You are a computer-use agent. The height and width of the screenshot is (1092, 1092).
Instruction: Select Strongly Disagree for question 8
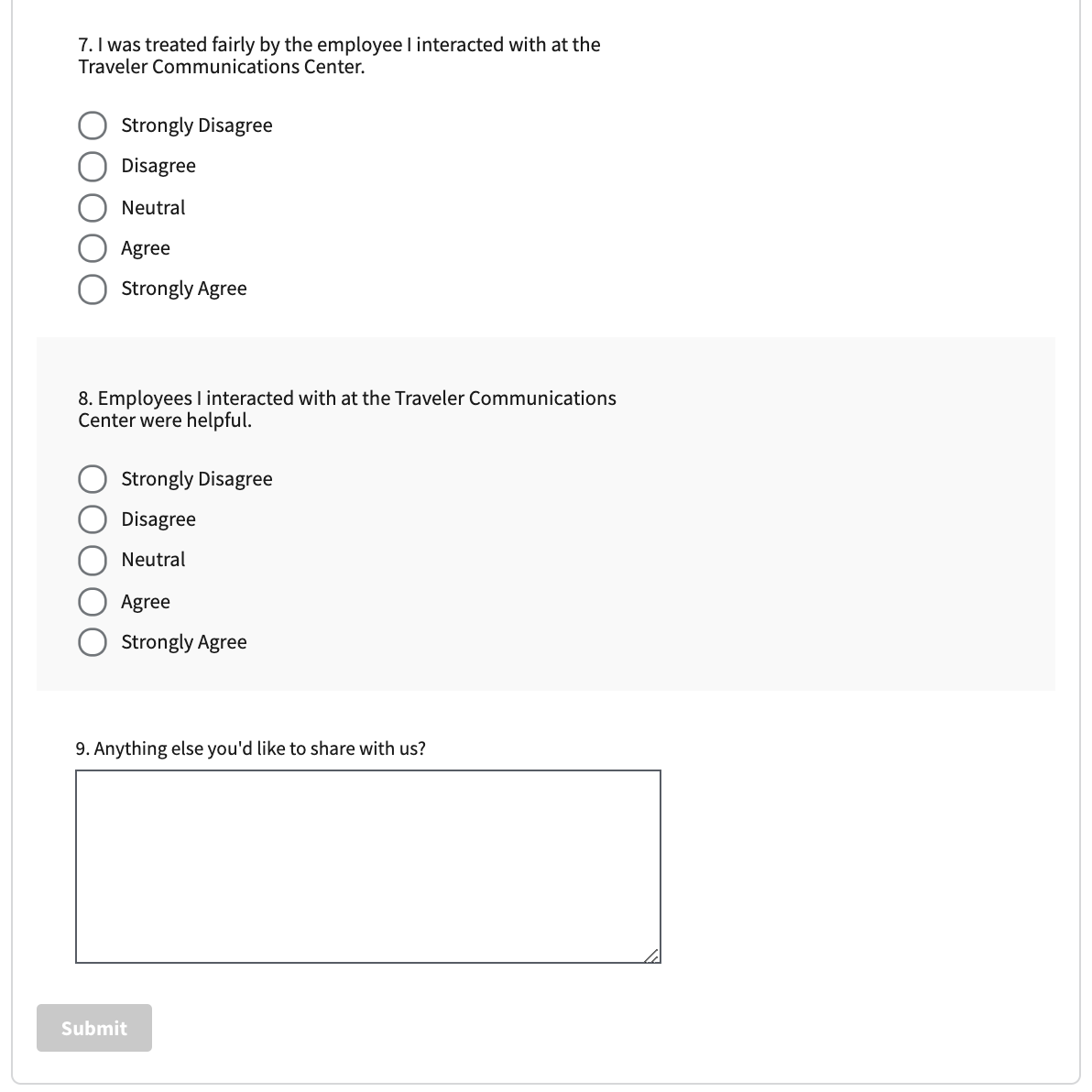pyautogui.click(x=92, y=479)
